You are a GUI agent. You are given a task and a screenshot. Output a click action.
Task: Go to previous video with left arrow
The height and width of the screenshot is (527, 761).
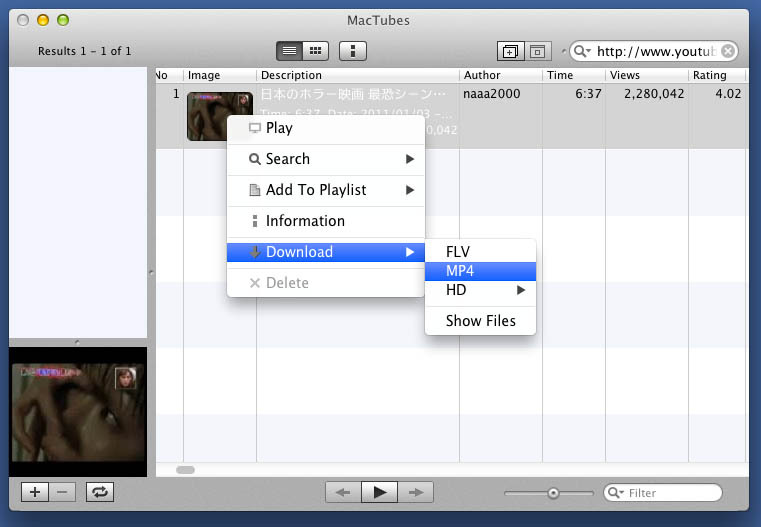(343, 493)
